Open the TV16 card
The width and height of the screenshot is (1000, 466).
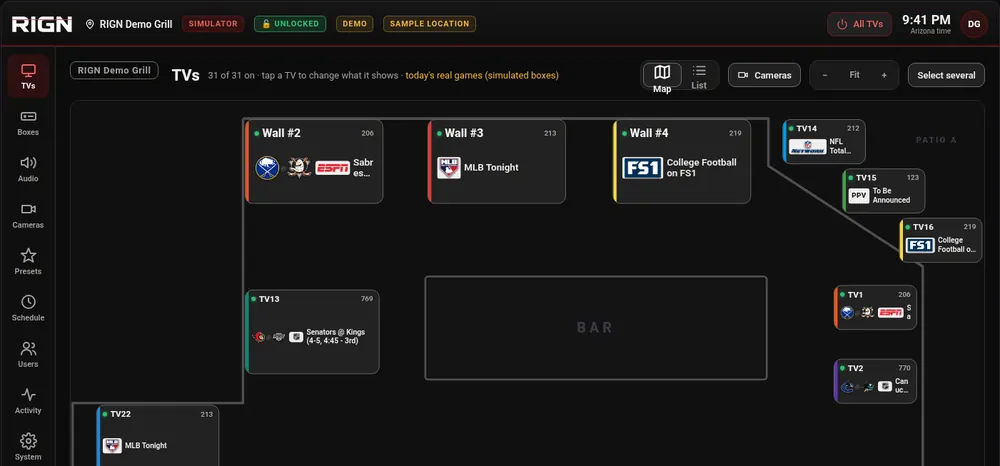[941, 240]
